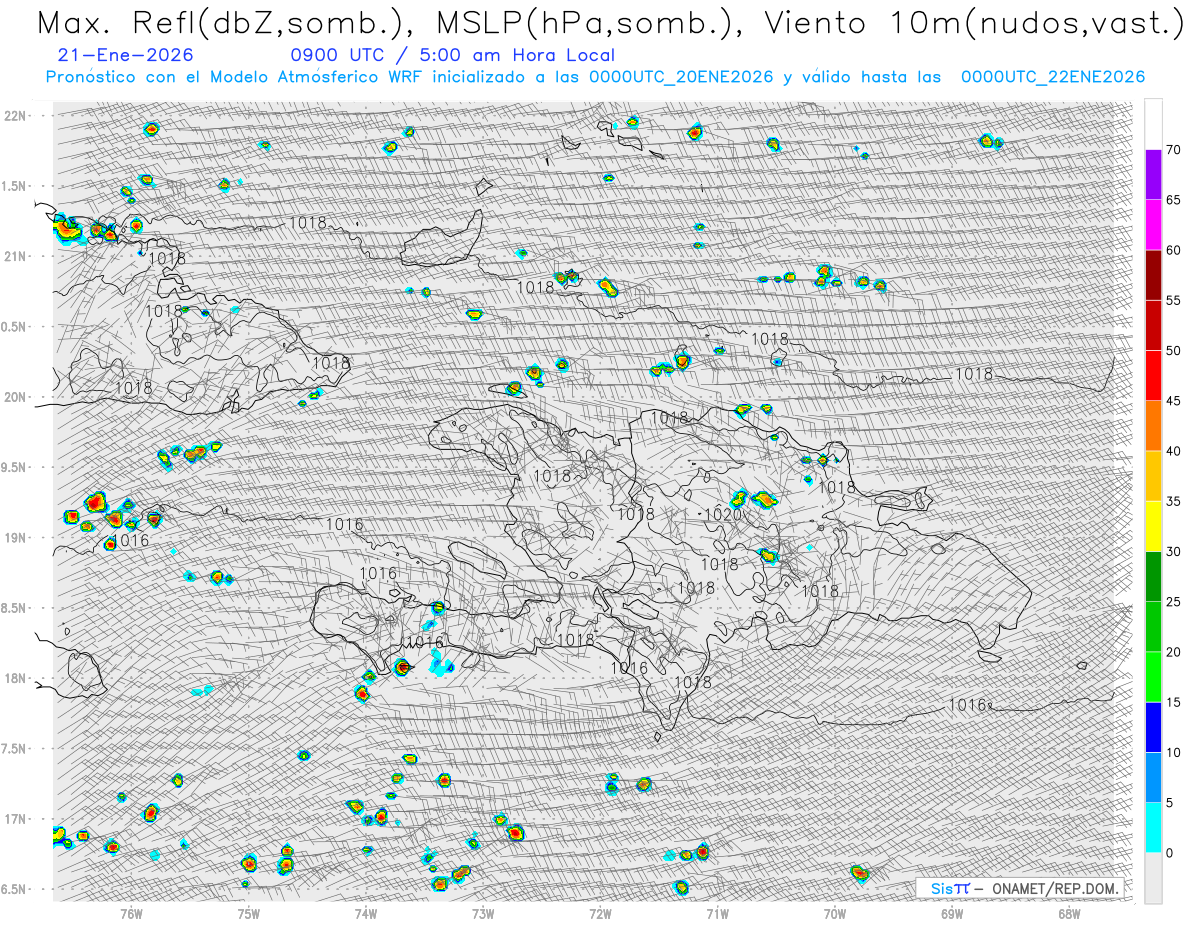
Task: Click the '21N' latitude label
Action: pos(14,256)
